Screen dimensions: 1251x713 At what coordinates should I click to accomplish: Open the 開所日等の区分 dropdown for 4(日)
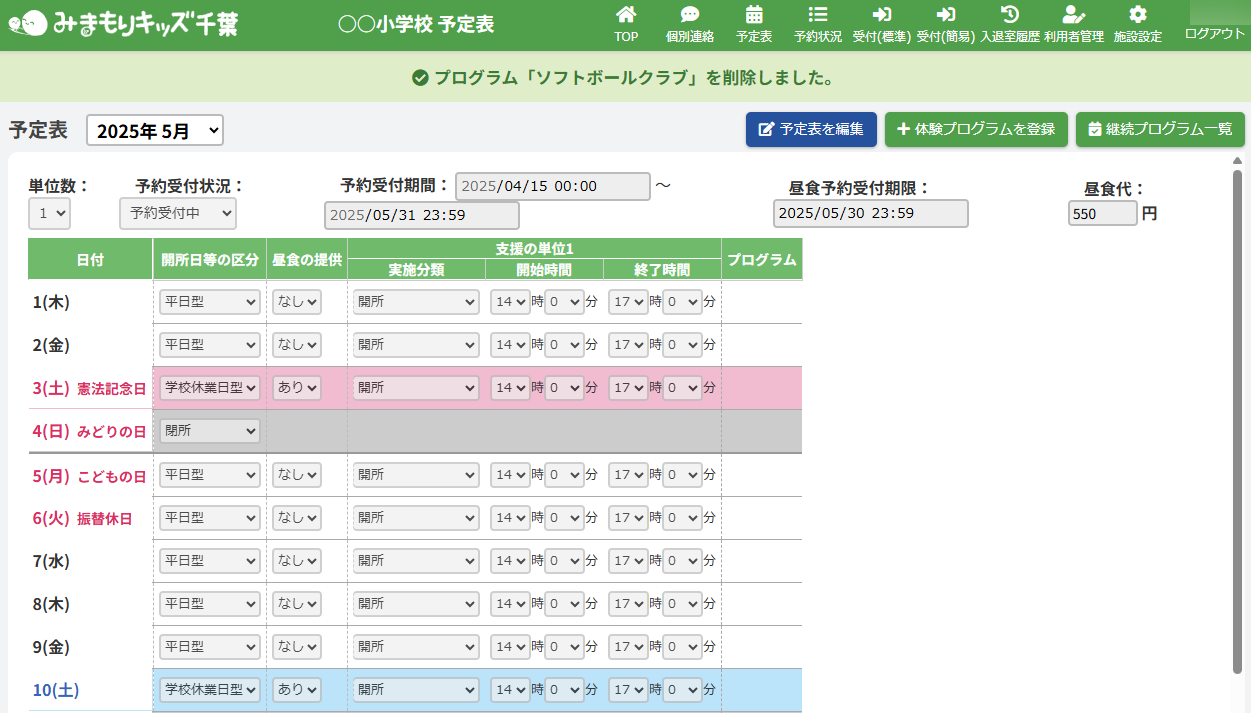(209, 431)
